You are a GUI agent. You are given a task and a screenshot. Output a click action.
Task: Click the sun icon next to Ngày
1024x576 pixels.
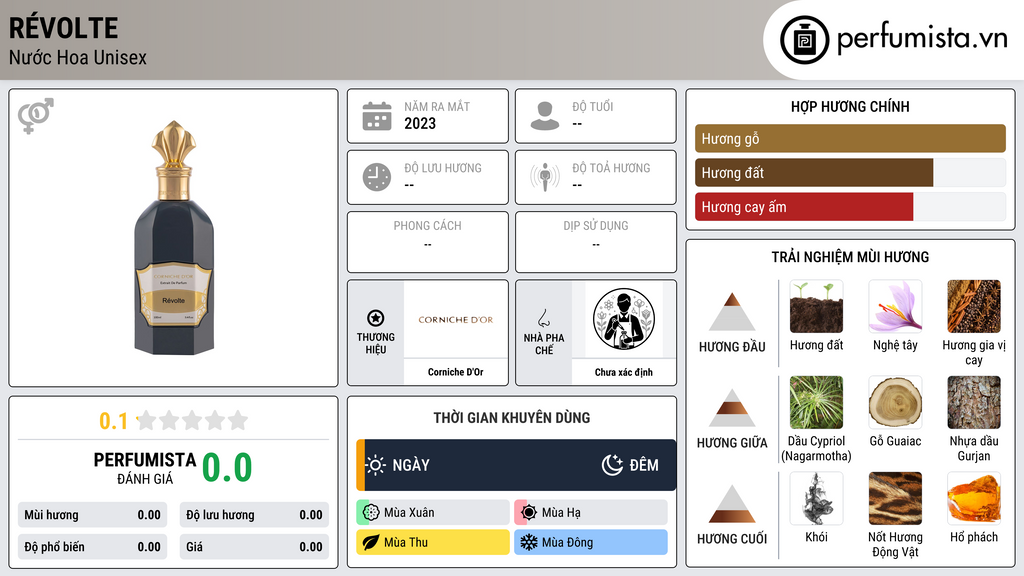[375, 465]
